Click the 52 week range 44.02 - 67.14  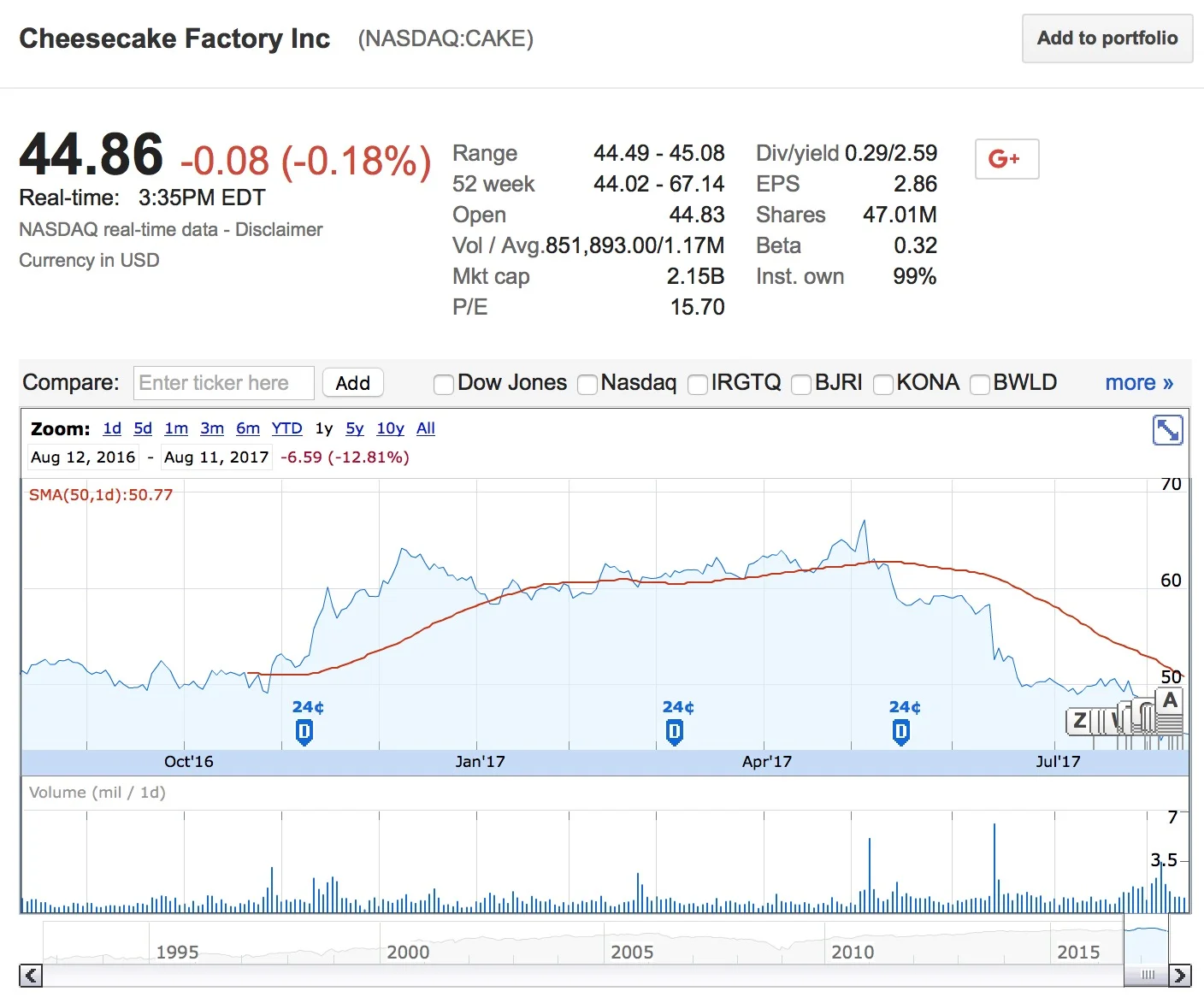[x=658, y=185]
